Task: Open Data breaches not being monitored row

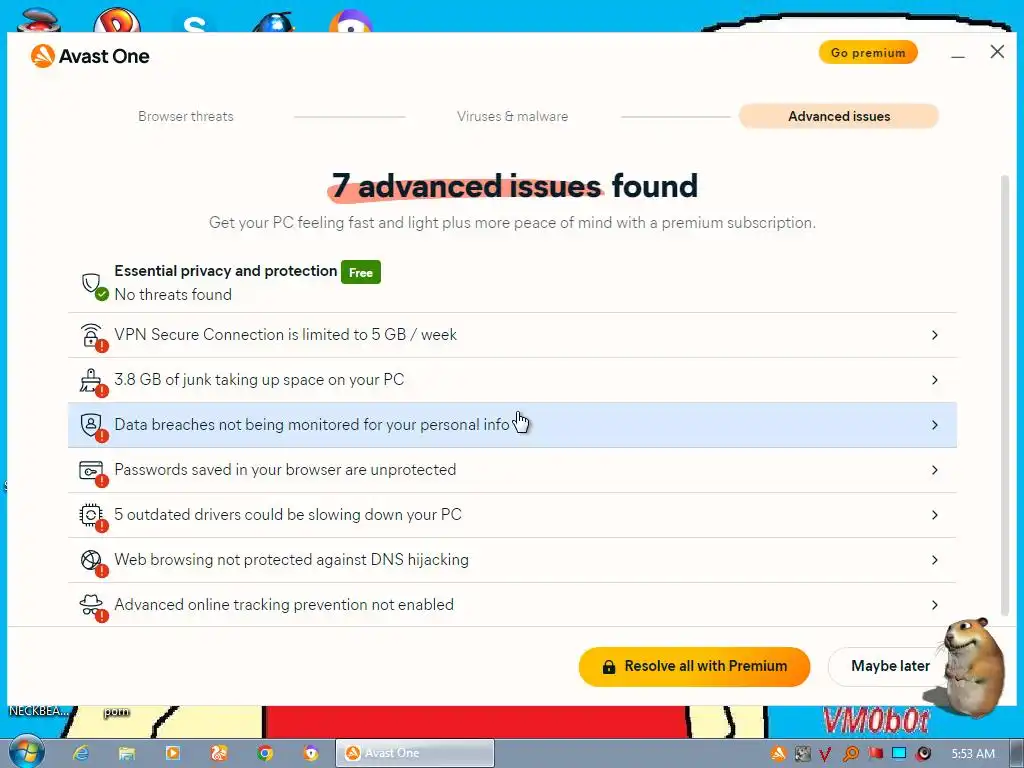Action: (512, 425)
